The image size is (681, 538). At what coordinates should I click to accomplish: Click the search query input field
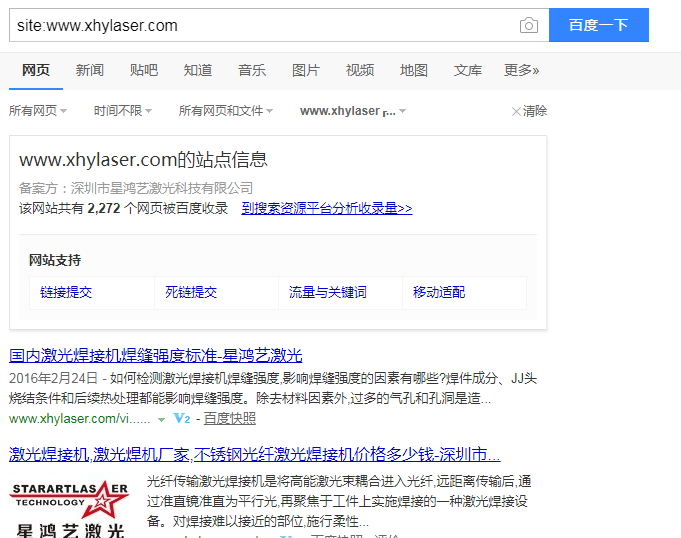point(260,25)
